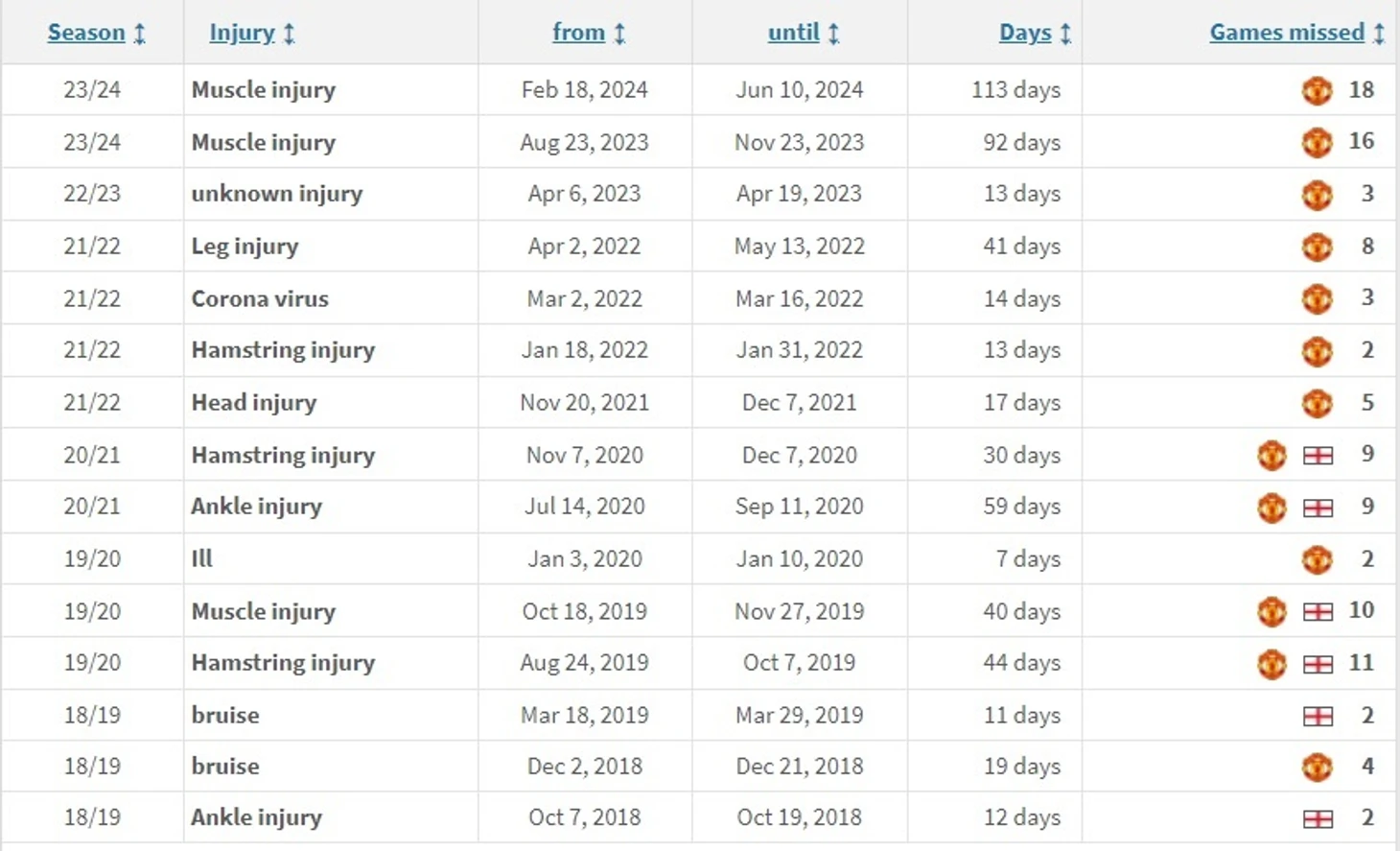Click the sort arrows next to Season
Viewport: 1400px width, 851px height.
tap(139, 34)
